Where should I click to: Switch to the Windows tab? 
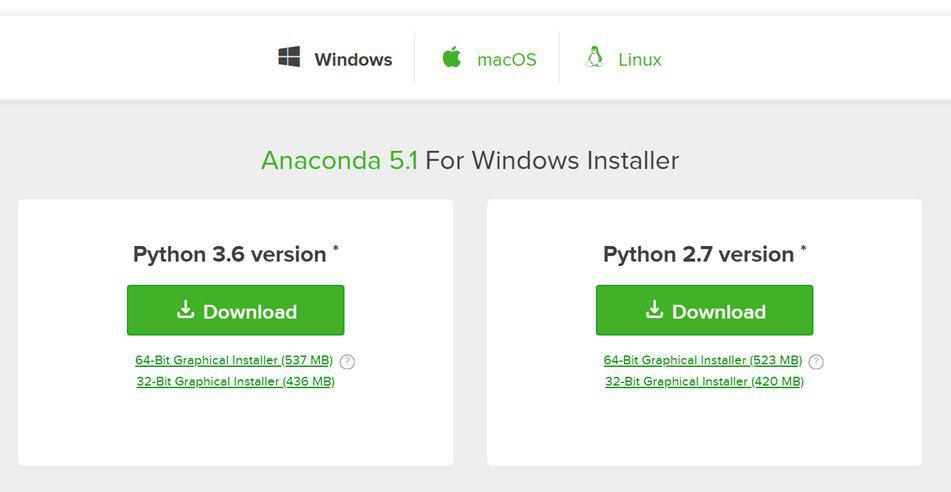coord(335,59)
